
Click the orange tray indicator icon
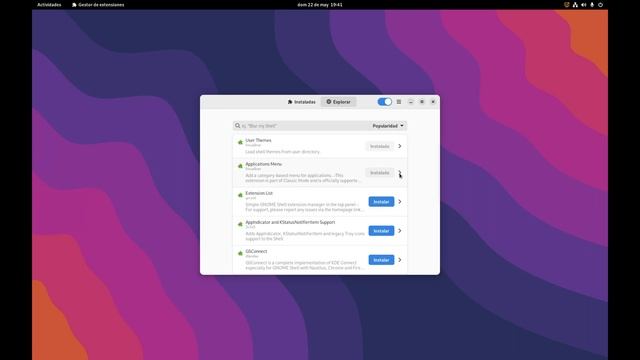pos(567,5)
